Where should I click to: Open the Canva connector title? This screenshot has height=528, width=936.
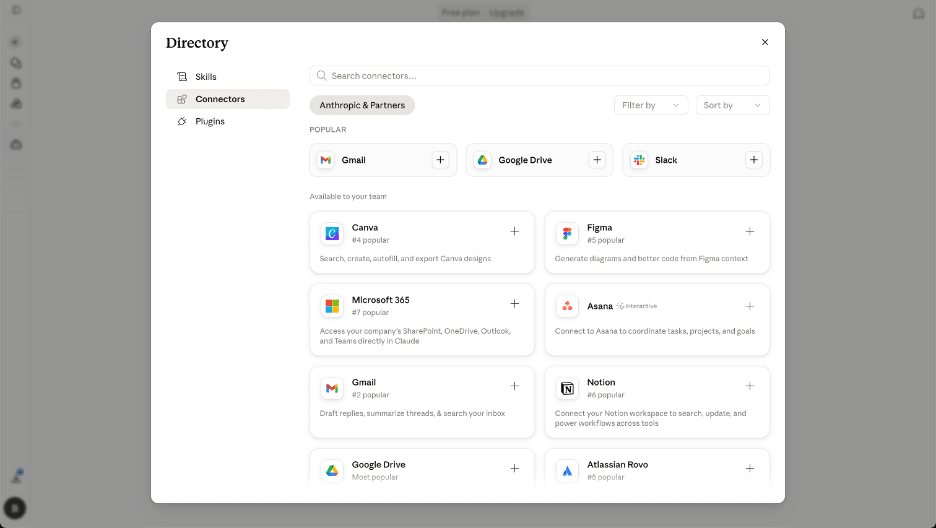tap(365, 227)
